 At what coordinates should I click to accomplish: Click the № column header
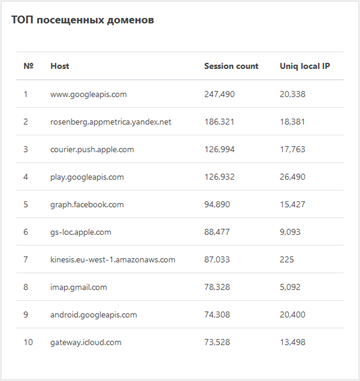tap(29, 66)
